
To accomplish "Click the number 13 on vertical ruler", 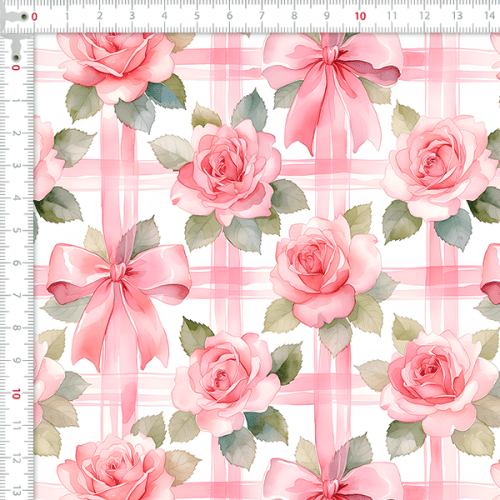I will point(16,491).
